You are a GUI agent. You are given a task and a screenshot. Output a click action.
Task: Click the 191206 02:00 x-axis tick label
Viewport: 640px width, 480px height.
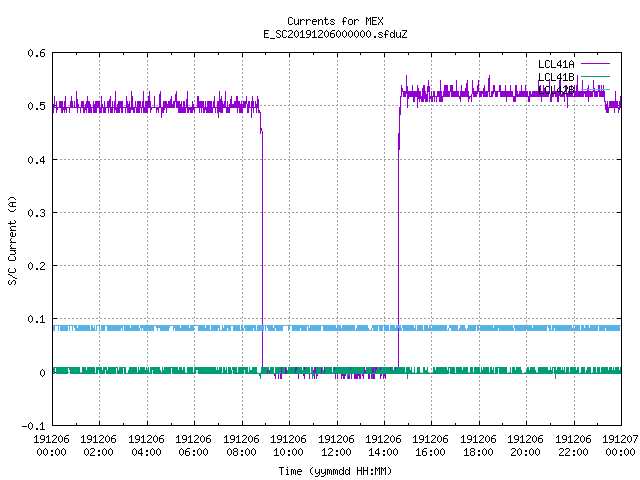click(98, 446)
